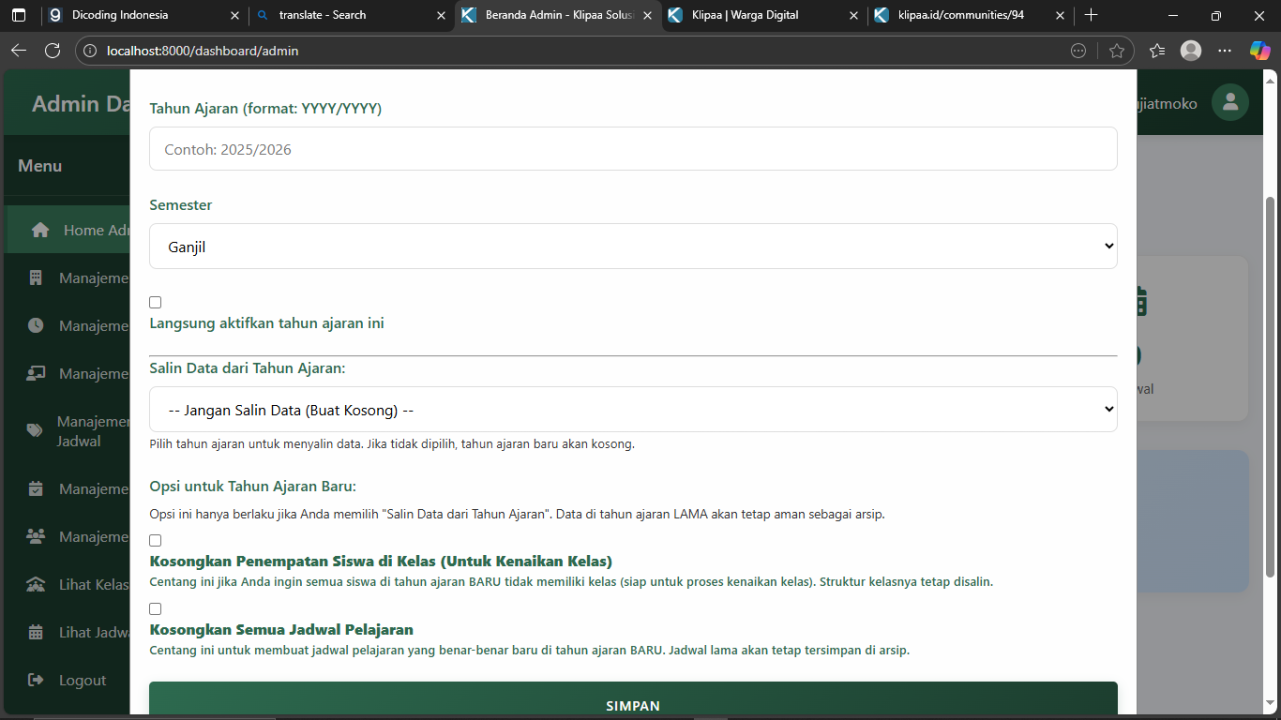Screen dimensions: 1281x720
Task: Open a new browser tab
Action: [1091, 15]
